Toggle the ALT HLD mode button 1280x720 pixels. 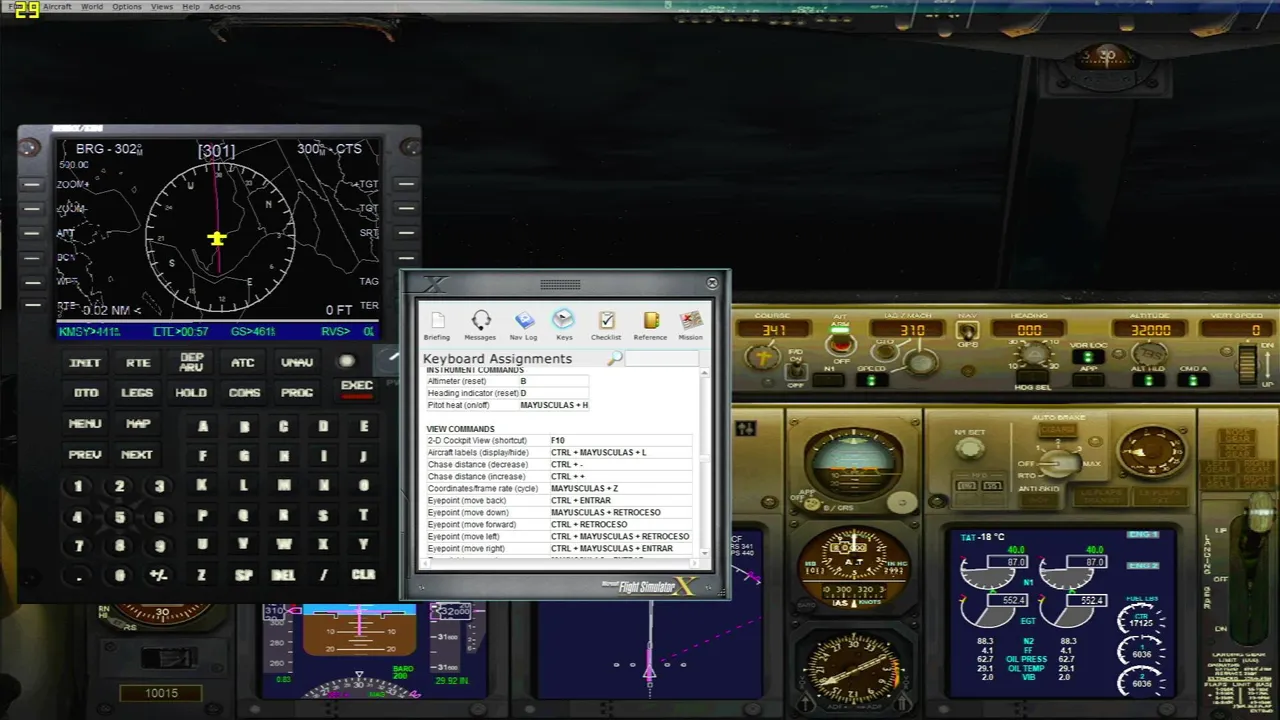[x=1148, y=380]
